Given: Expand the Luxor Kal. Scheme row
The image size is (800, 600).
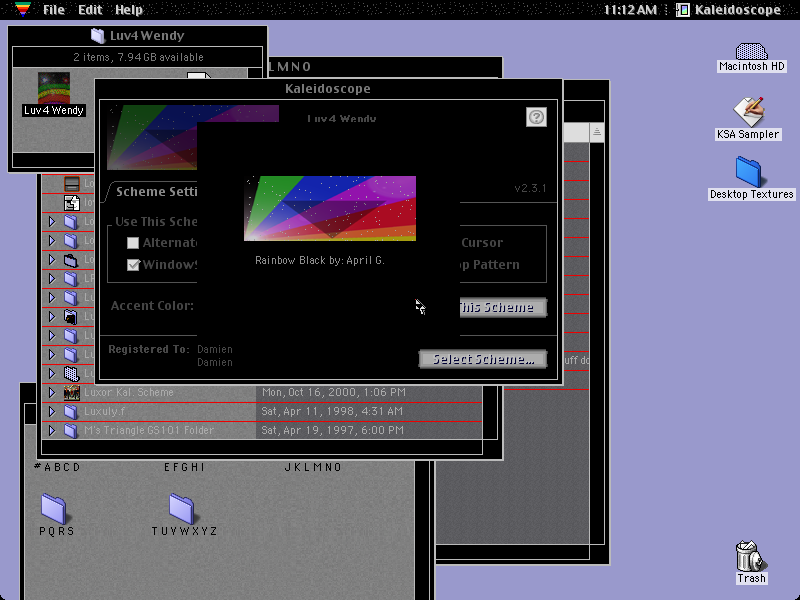Looking at the screenshot, I should click(x=52, y=392).
